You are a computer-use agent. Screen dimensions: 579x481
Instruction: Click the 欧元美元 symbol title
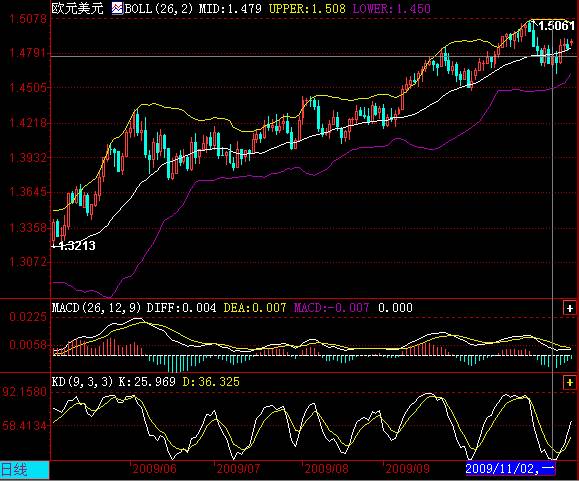point(77,8)
